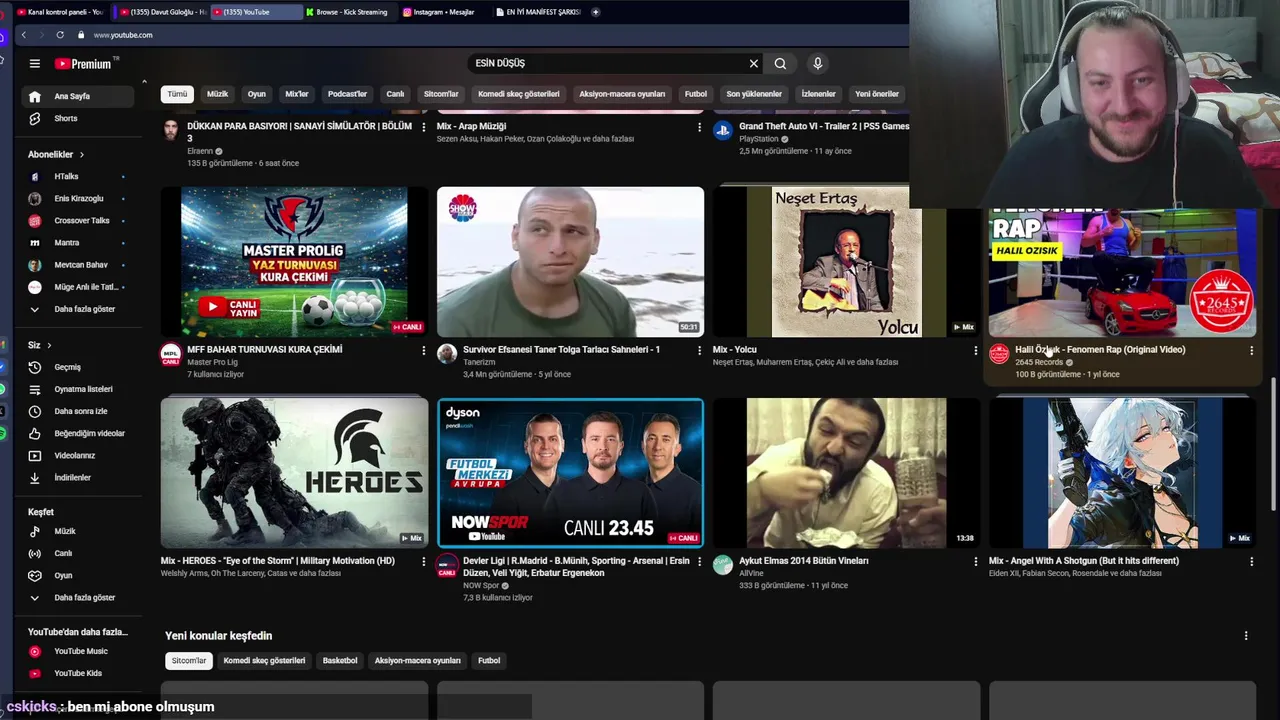
Task: Open Devler Ligi video title link
Action: (576, 567)
